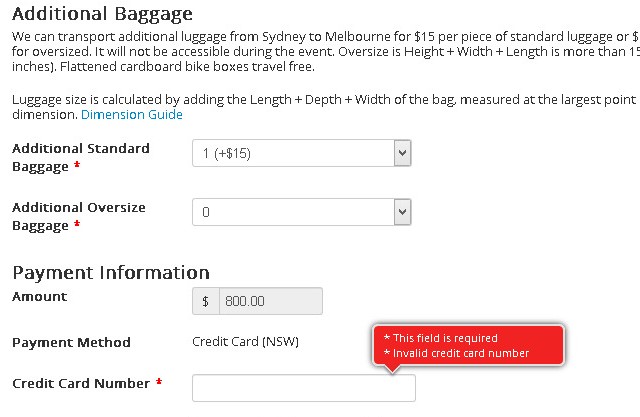Viewport: 640px width, 417px height.
Task: Expand the Additional Standard Baggage dropdown
Action: 301,153
